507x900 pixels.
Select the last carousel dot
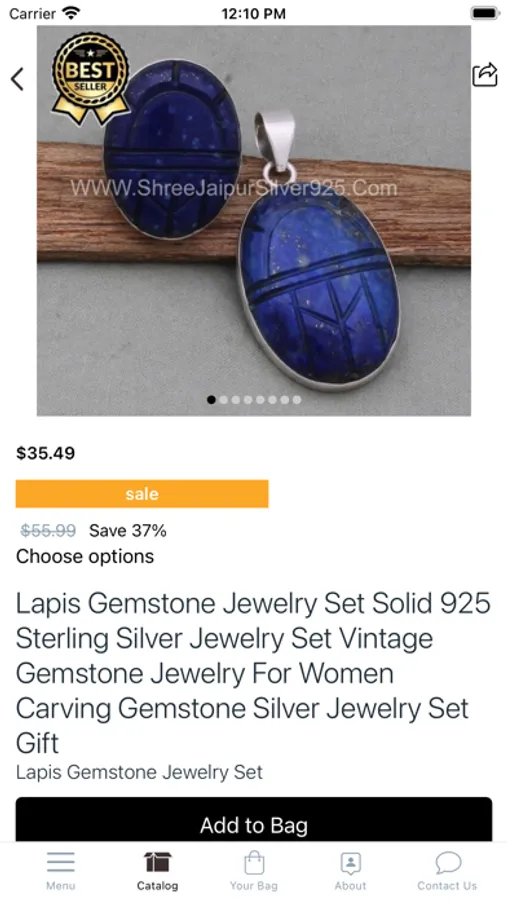pyautogui.click(x=297, y=399)
